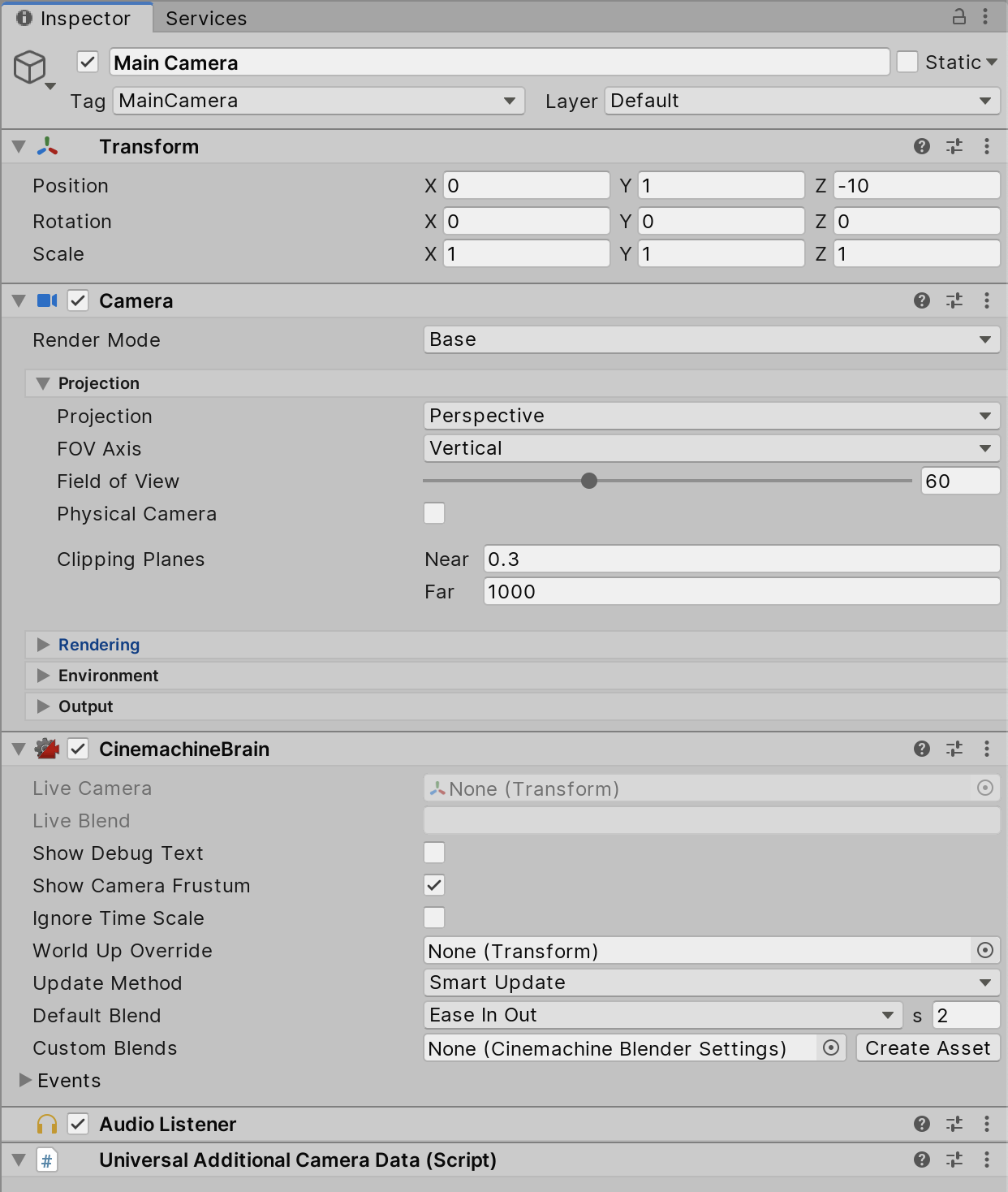Screen dimensions: 1008x1192
Task: Open Camera component preset settings icon
Action: tap(954, 300)
